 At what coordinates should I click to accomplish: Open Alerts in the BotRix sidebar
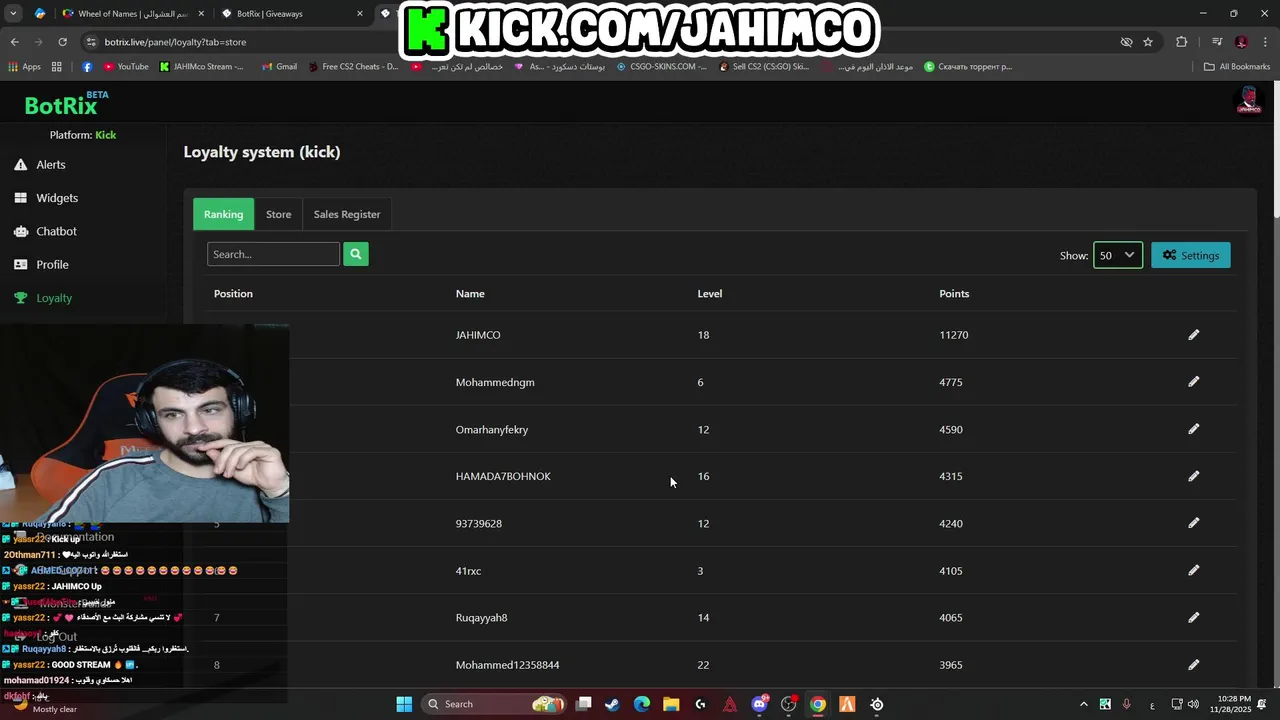coord(40,165)
